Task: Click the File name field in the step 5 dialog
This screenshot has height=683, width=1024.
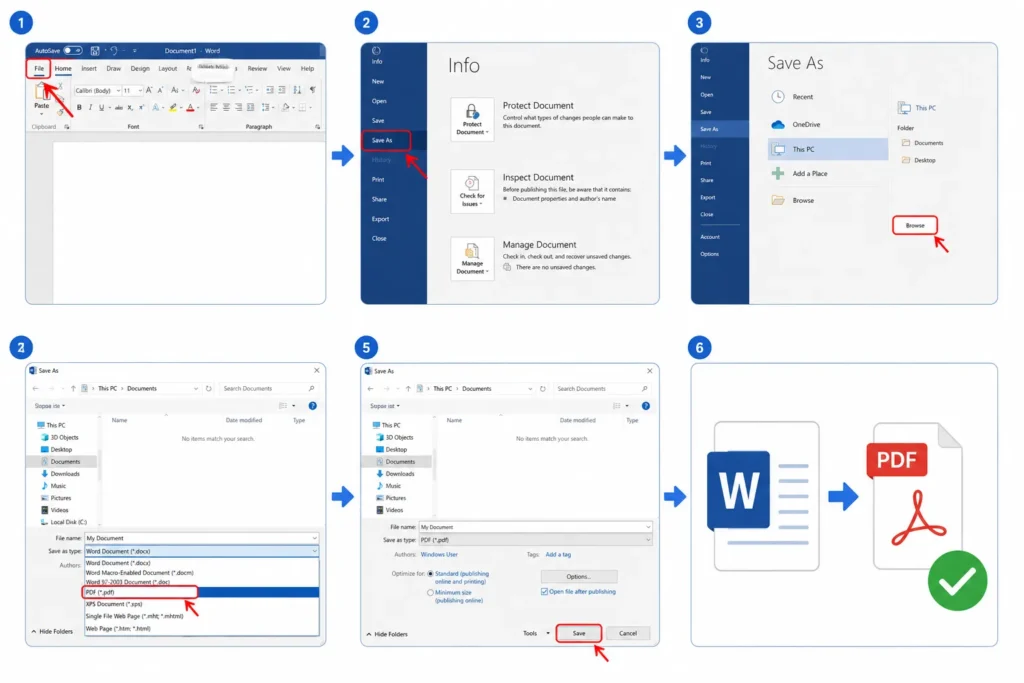Action: click(x=535, y=527)
